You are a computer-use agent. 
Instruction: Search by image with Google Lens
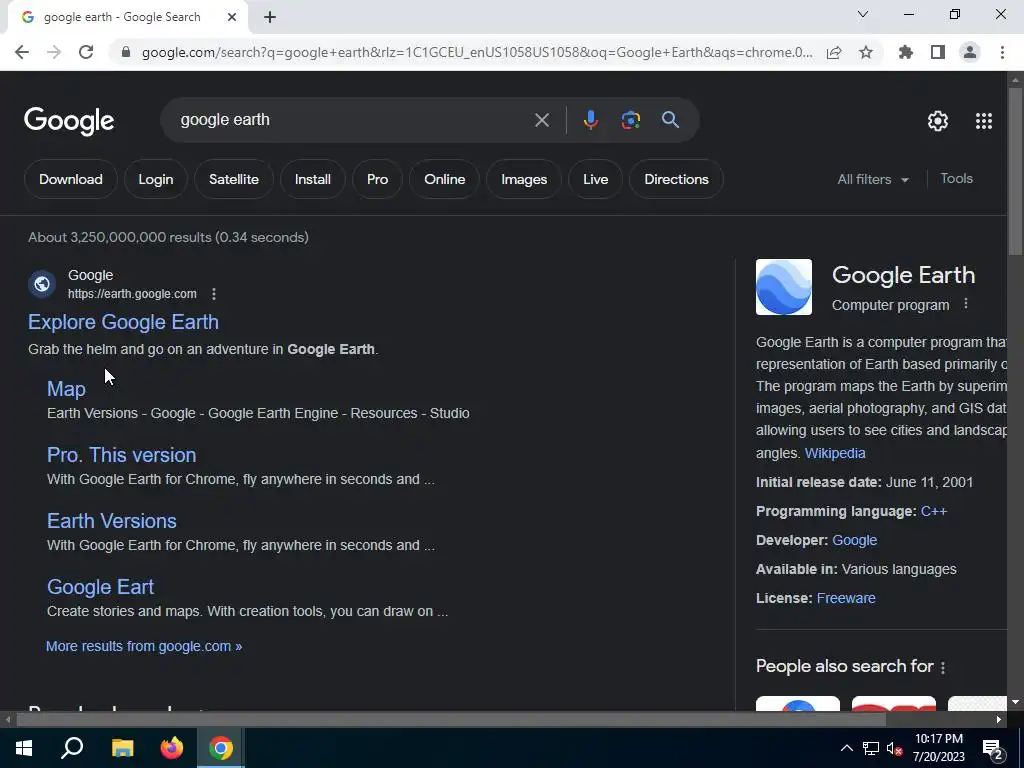tap(630, 120)
